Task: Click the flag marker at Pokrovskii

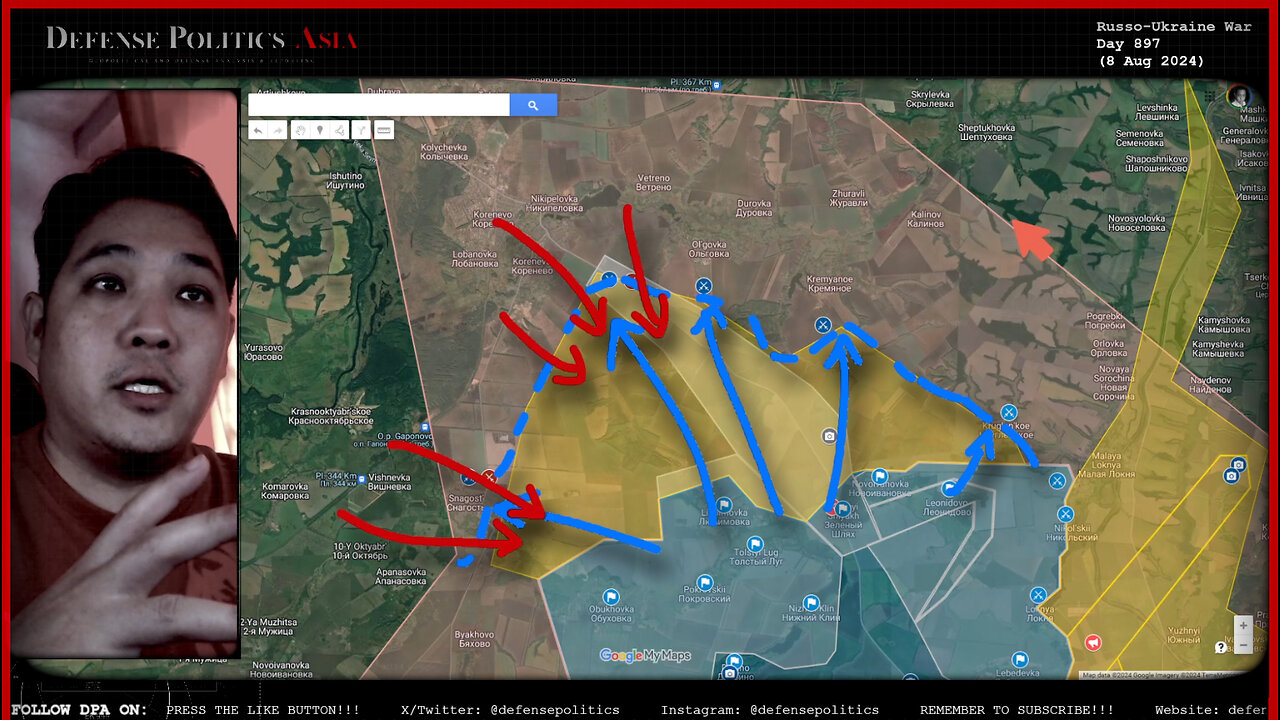Action: coord(704,582)
